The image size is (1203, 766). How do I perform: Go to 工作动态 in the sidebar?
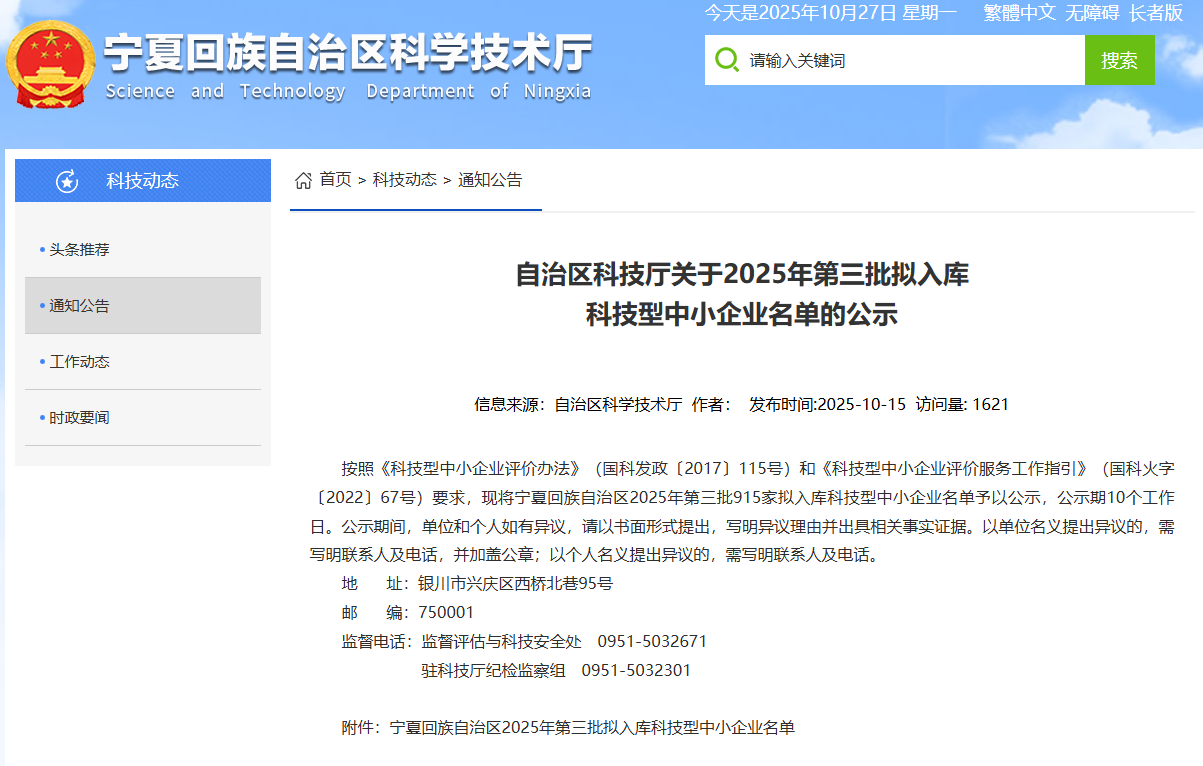[x=80, y=362]
